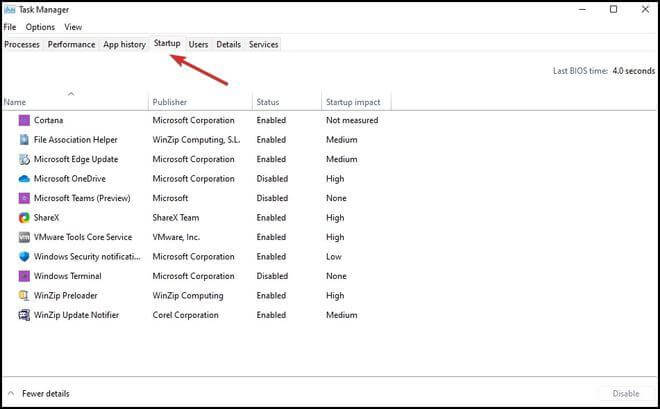
Task: Click the Task Manager title bar icon
Action: pos(9,9)
